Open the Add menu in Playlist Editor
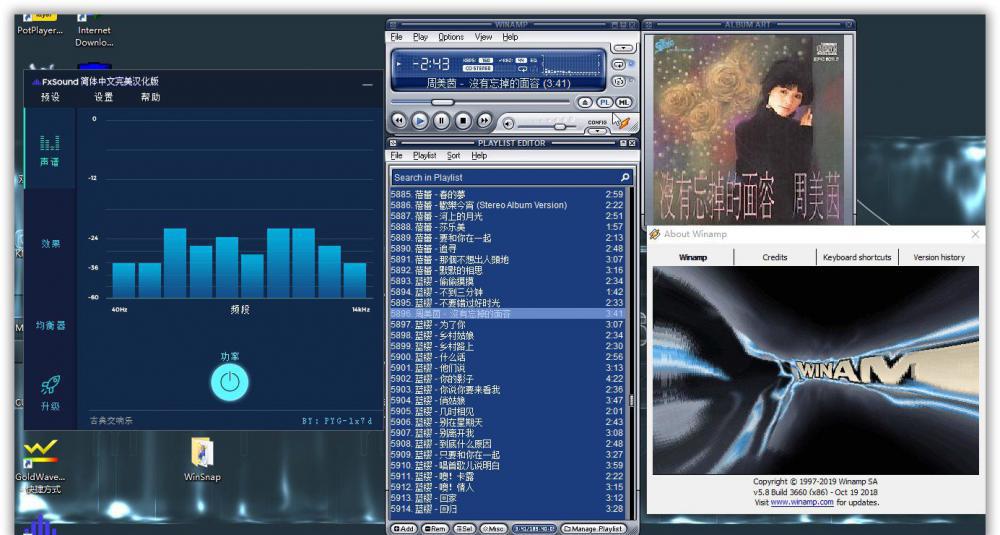Screen dimensions: 1000x535 (403, 529)
